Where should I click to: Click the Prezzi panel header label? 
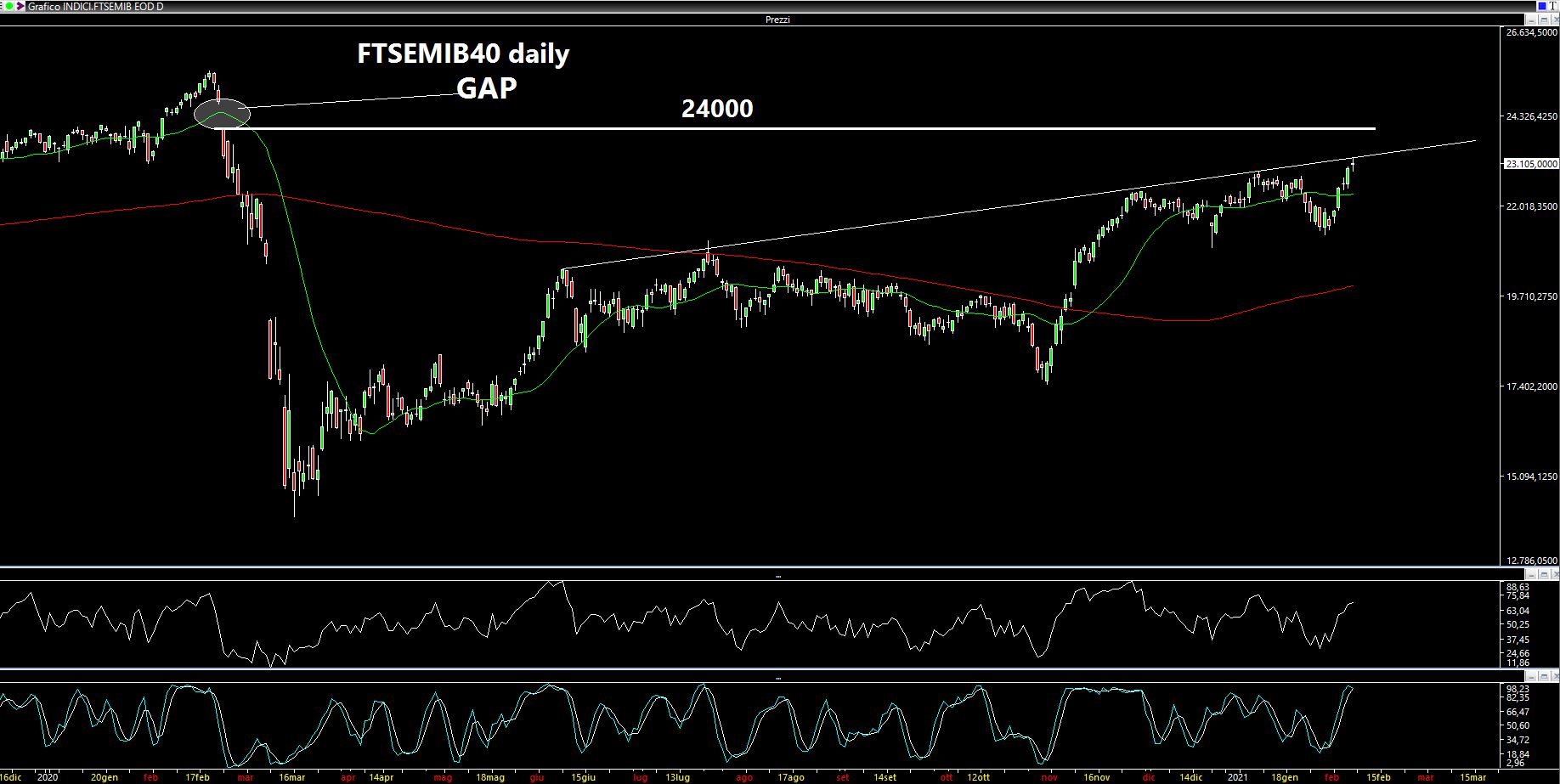777,20
